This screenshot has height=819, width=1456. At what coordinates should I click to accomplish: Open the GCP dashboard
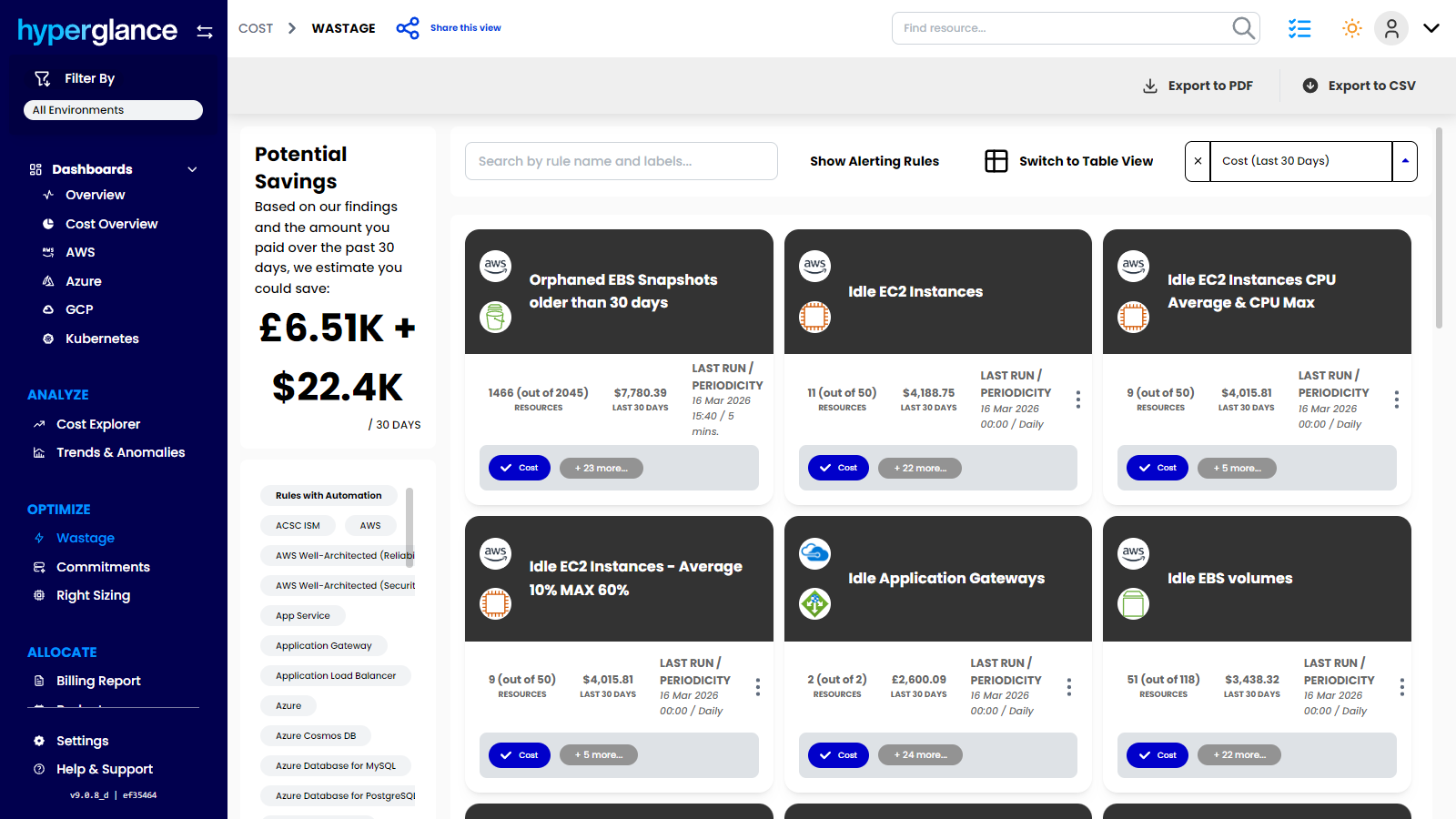coord(78,309)
